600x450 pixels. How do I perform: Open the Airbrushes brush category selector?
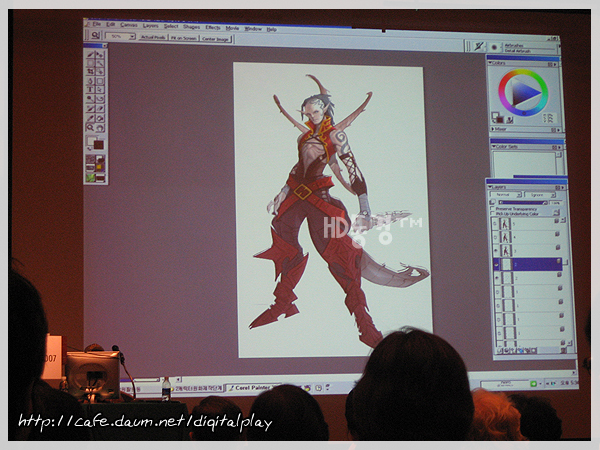(x=530, y=46)
